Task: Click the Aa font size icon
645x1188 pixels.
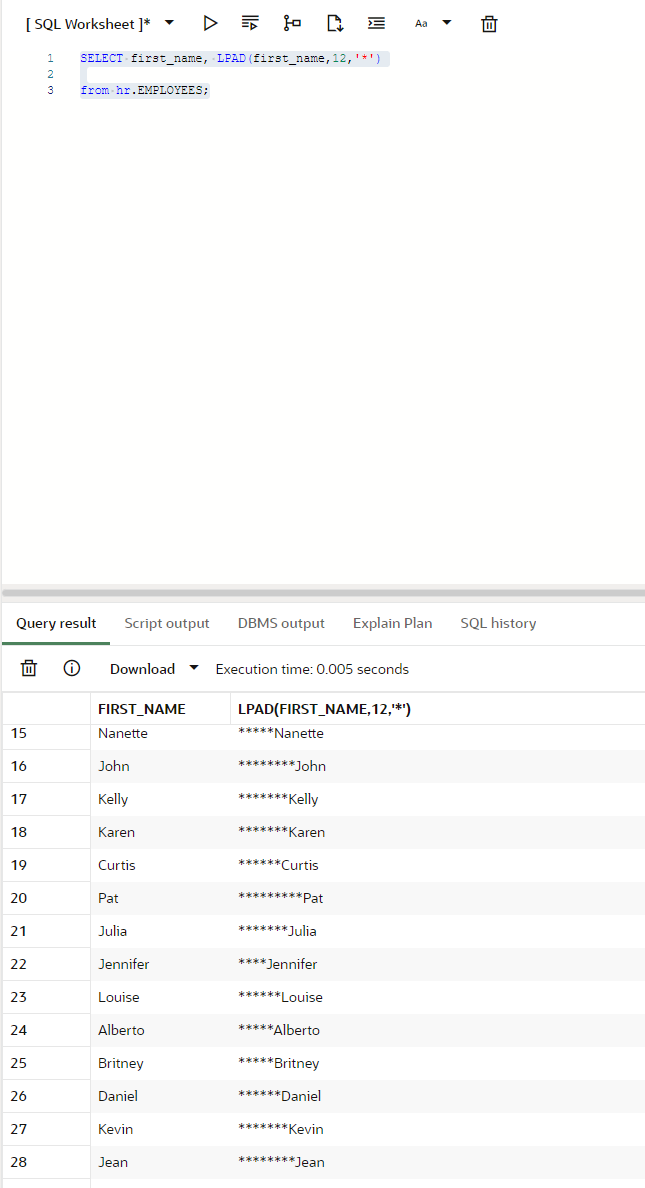Action: [421, 23]
